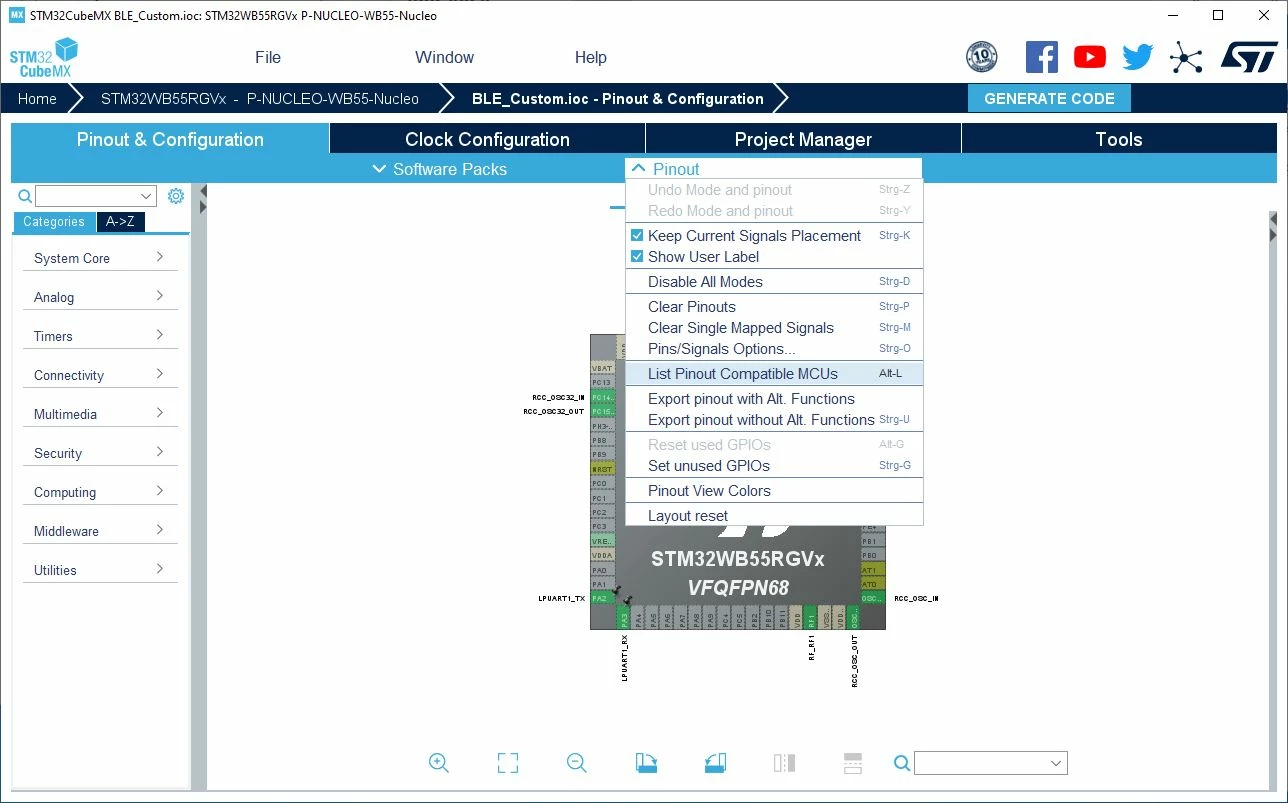Switch to Project Manager tab
1288x803 pixels.
click(x=803, y=139)
